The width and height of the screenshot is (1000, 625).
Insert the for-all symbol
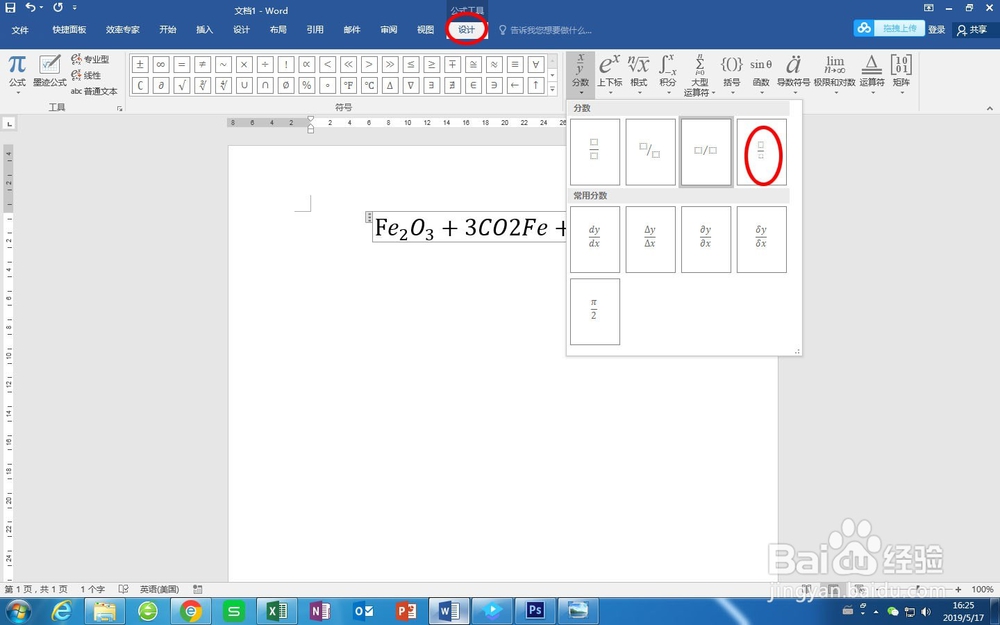point(536,64)
